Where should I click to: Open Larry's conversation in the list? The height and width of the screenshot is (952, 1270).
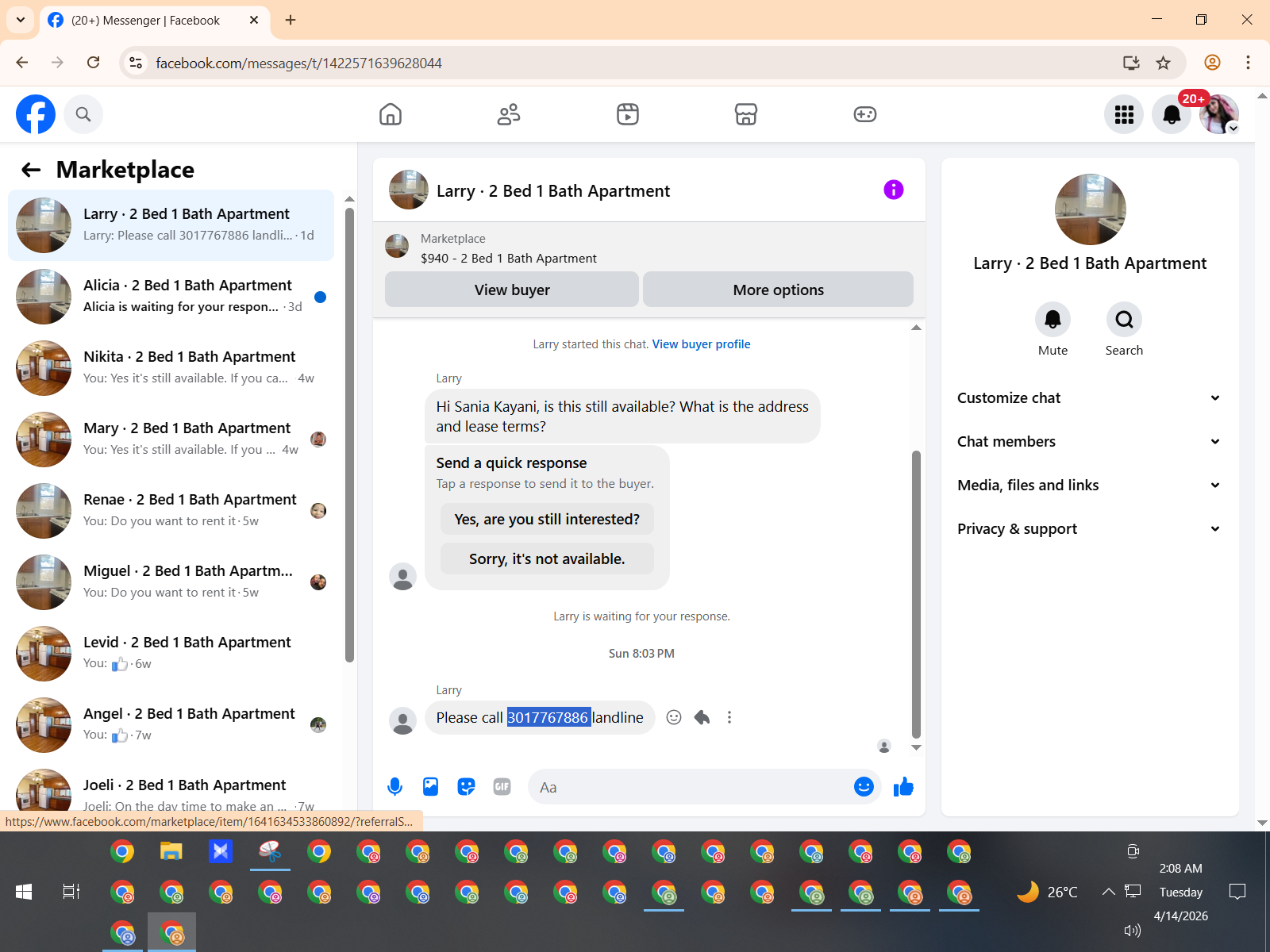point(171,225)
